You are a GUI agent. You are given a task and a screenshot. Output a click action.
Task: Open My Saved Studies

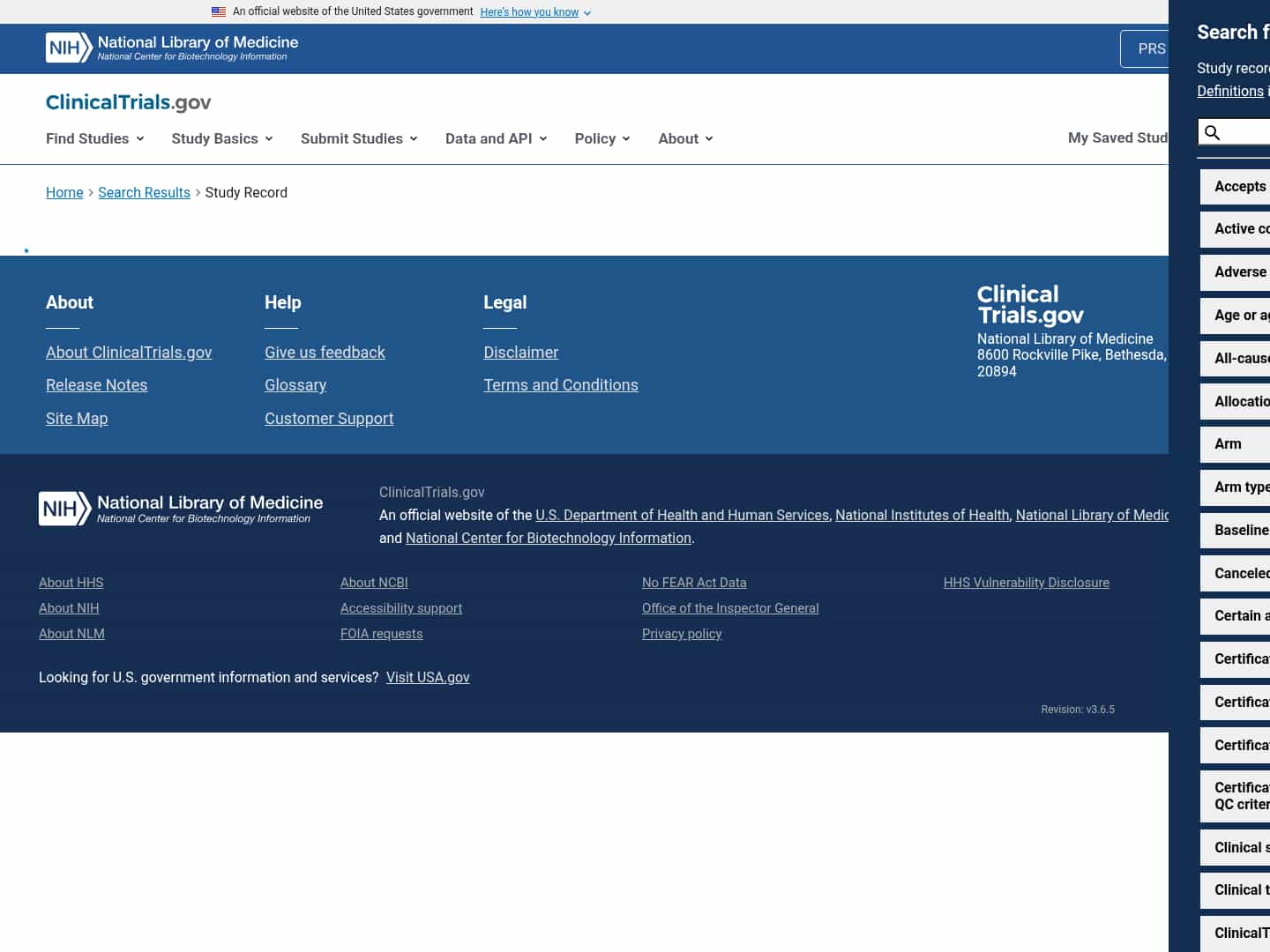point(1117,138)
